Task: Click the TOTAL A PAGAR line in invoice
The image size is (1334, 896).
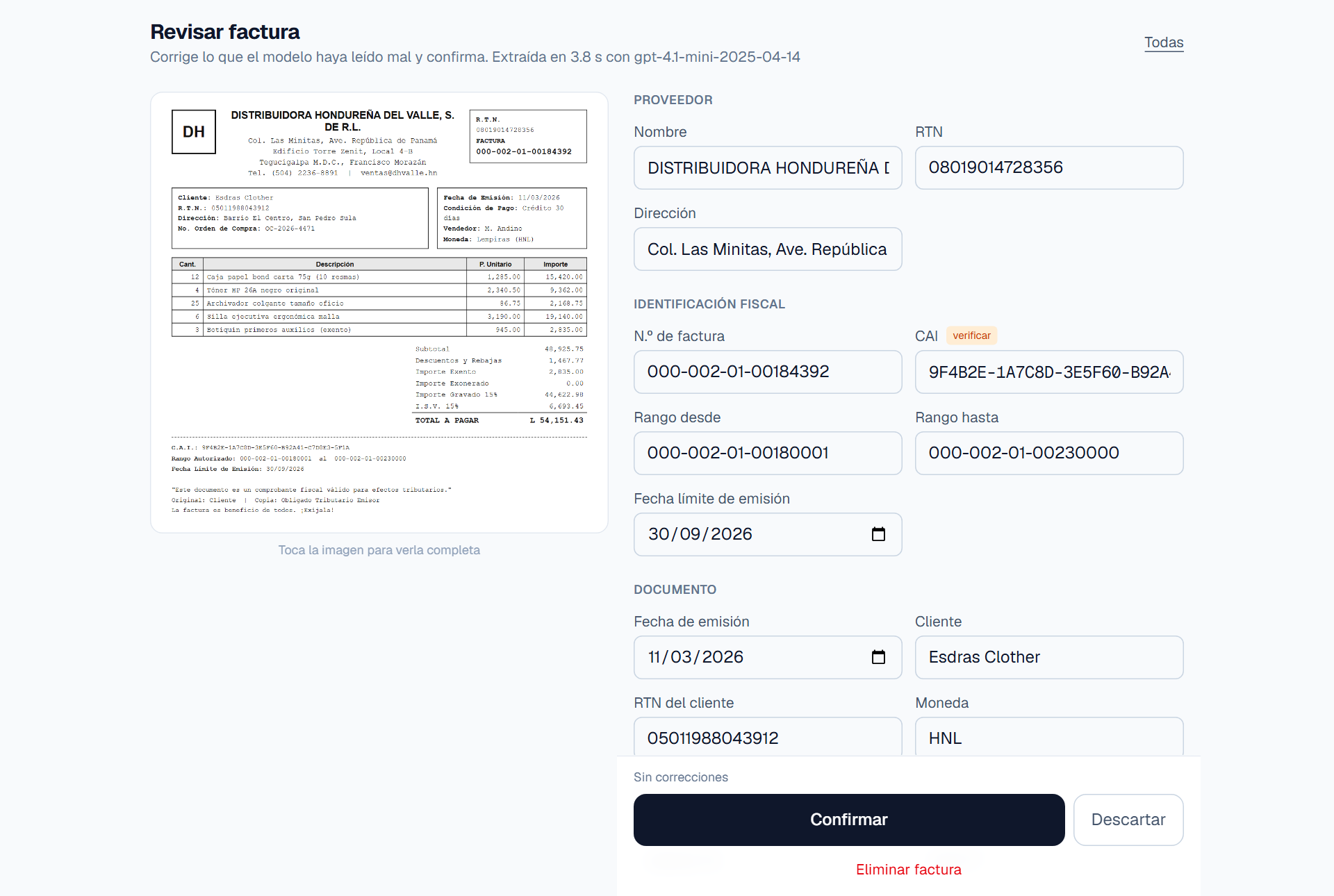Action: coord(500,420)
